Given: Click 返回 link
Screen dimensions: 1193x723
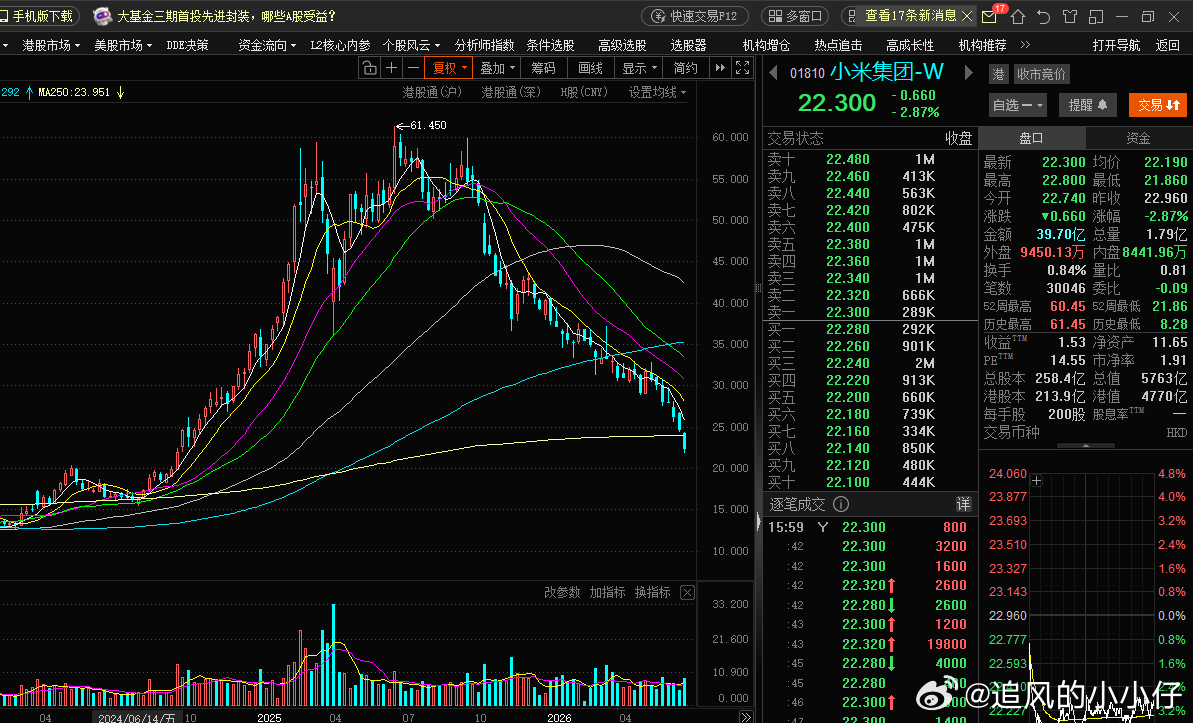Looking at the screenshot, I should pos(1167,45).
